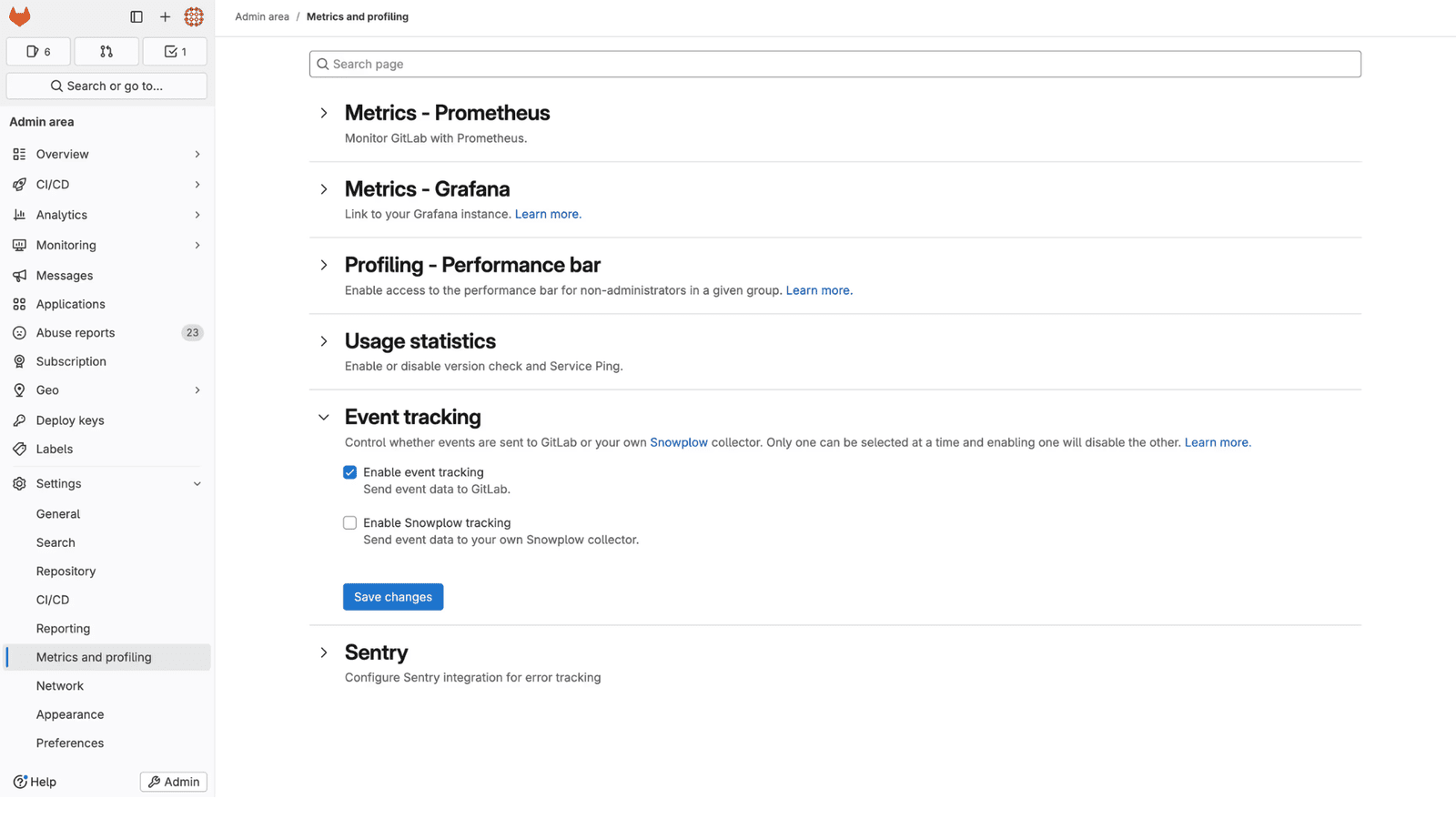This screenshot has height=819, width=1456.
Task: Open the Snowplow link
Action: pos(679,442)
